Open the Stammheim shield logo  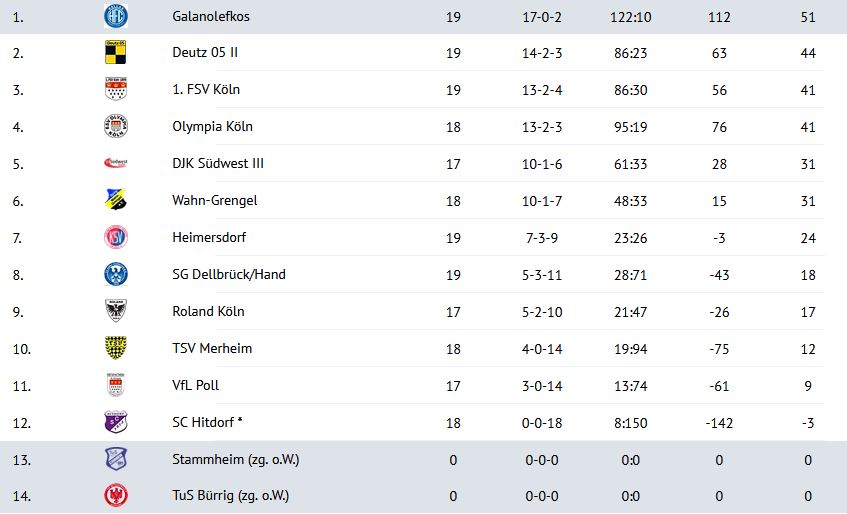point(116,459)
